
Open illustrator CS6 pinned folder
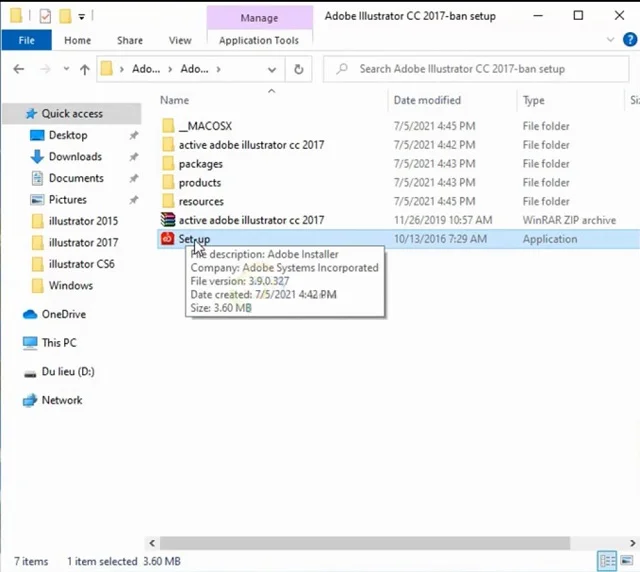(81, 264)
